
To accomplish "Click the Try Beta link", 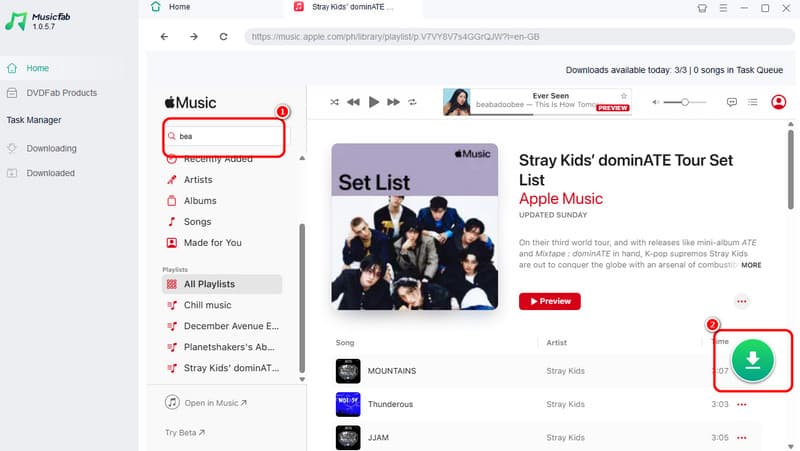I will tap(185, 433).
